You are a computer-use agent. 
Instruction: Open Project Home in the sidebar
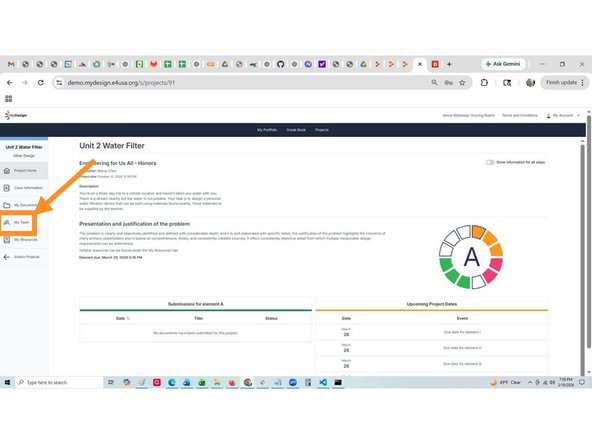pos(24,171)
